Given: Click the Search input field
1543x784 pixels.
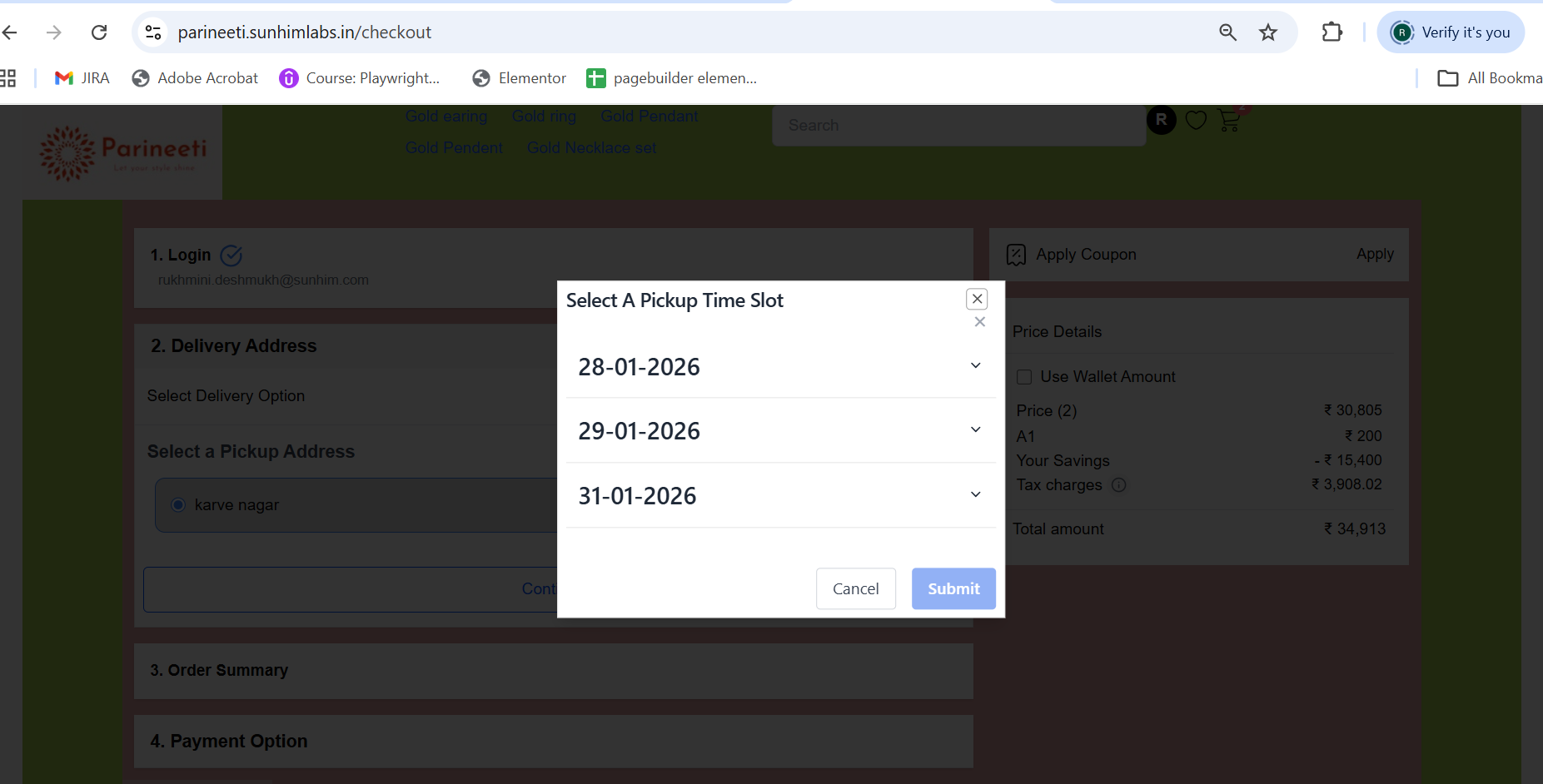Looking at the screenshot, I should pos(959,125).
